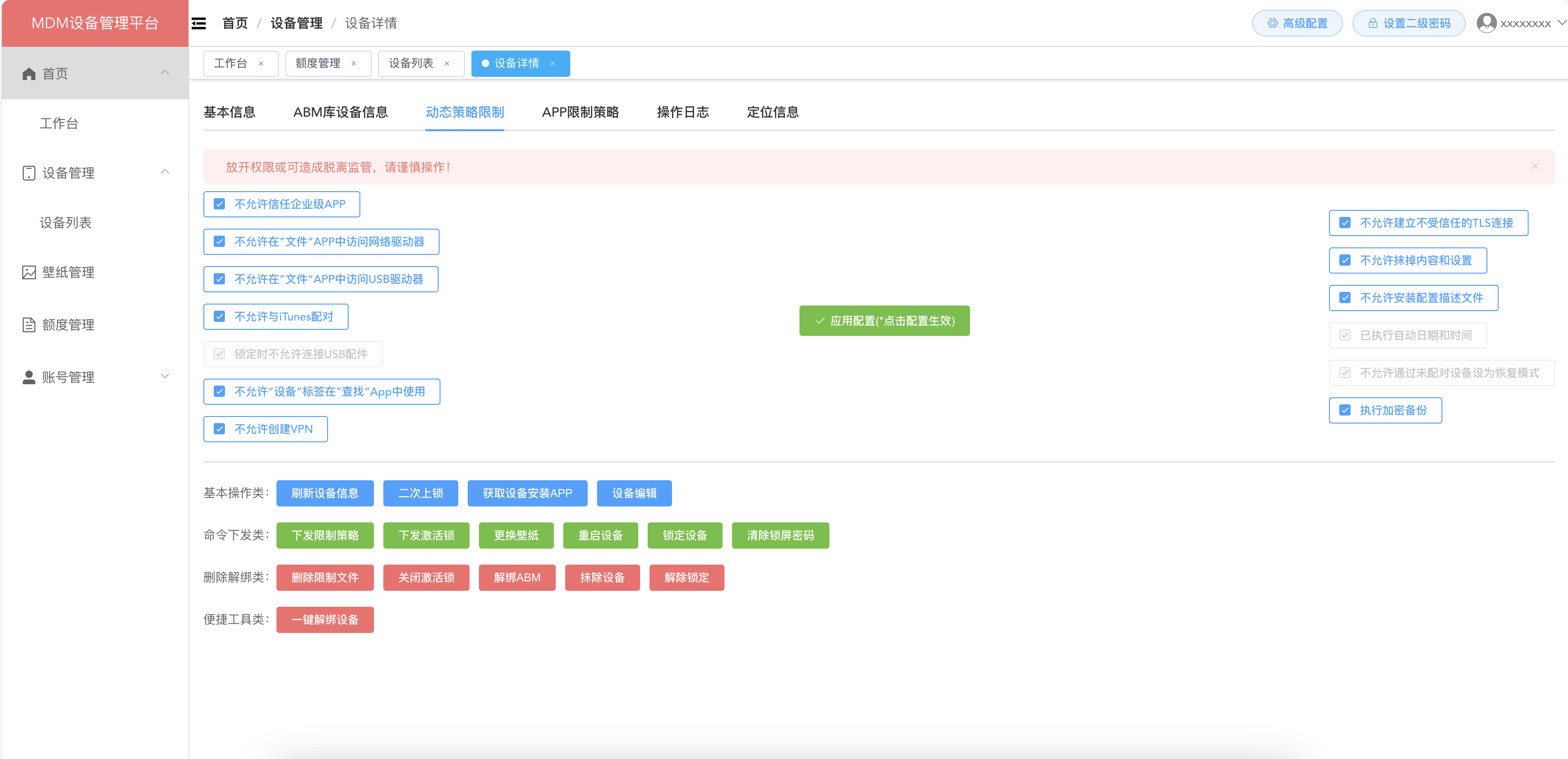Click the quota management document icon
The height and width of the screenshot is (759, 1568).
click(x=29, y=324)
